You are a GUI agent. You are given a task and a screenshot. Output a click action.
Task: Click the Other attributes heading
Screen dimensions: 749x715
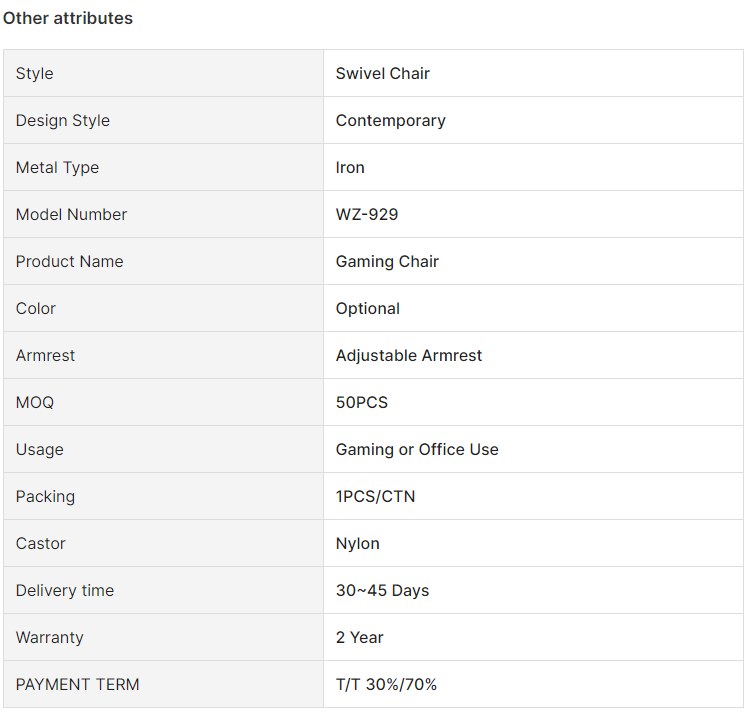(x=68, y=18)
